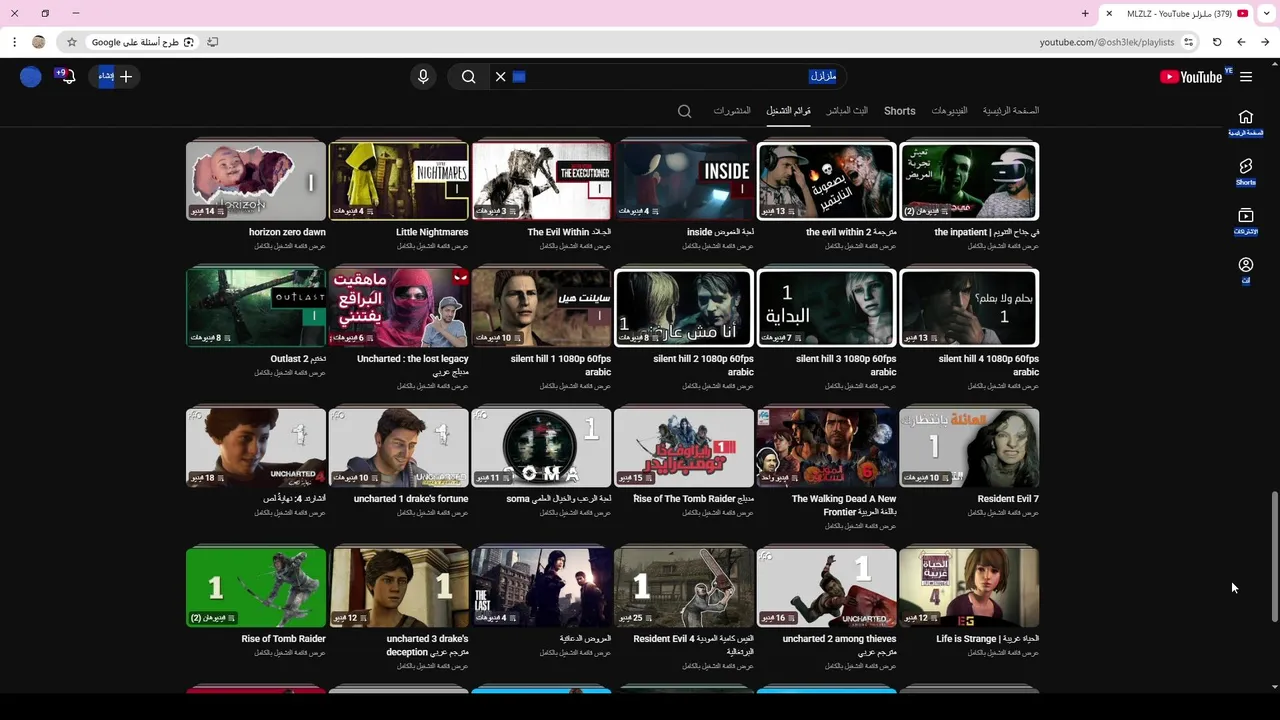This screenshot has height=720, width=1280.
Task: Open the Chrome three-dot menu
Action: click(x=14, y=42)
